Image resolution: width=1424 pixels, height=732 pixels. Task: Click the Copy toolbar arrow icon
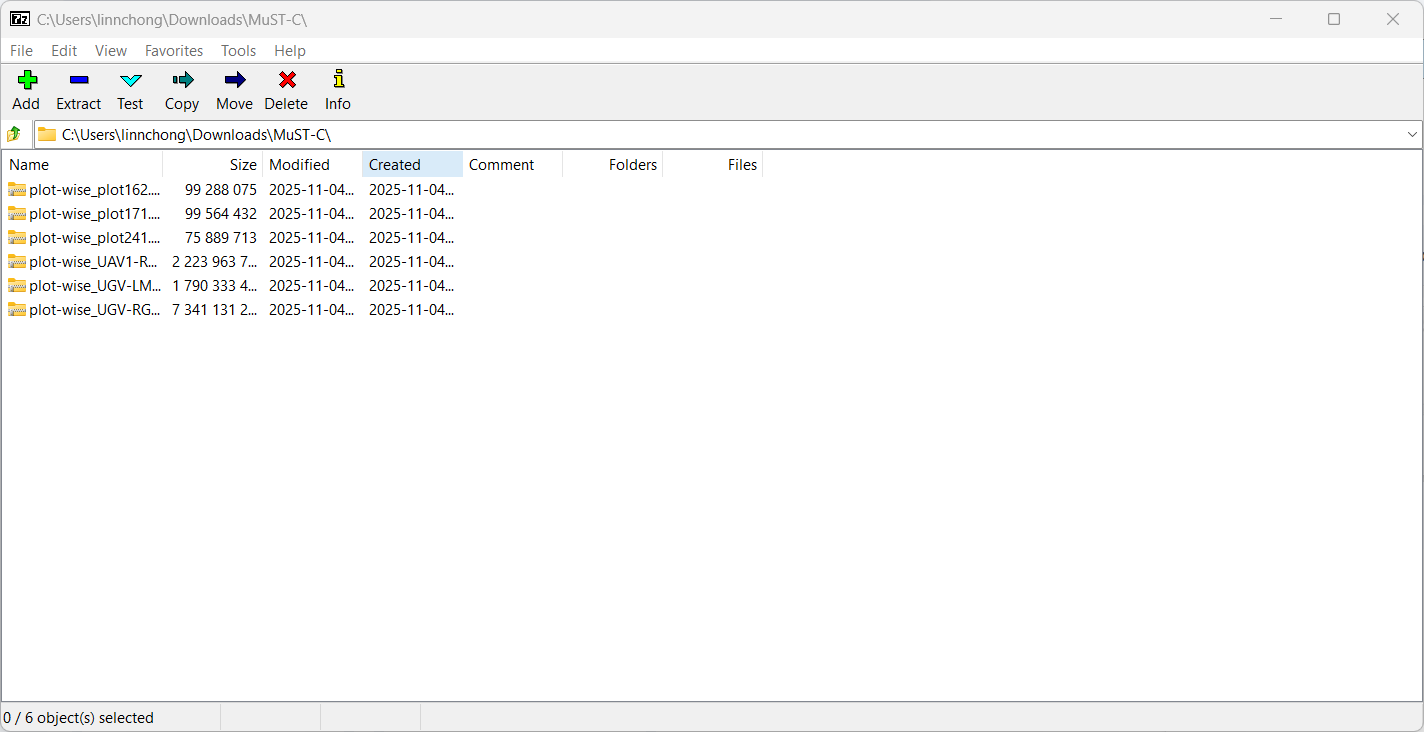coord(182,81)
